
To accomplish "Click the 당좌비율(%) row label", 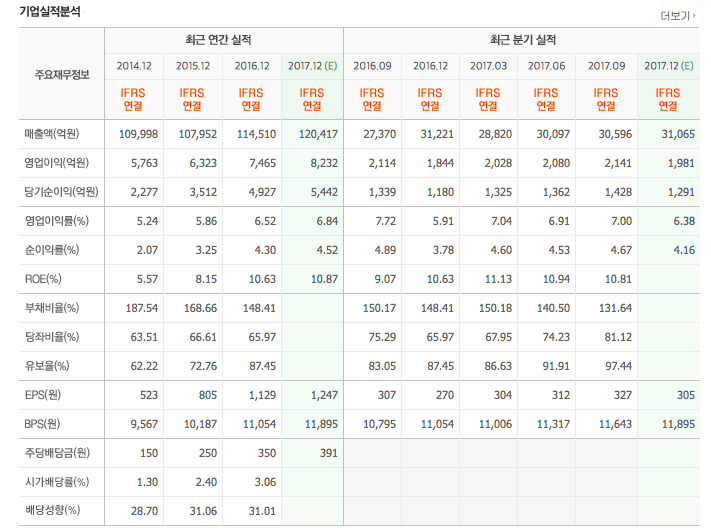I will pos(52,337).
